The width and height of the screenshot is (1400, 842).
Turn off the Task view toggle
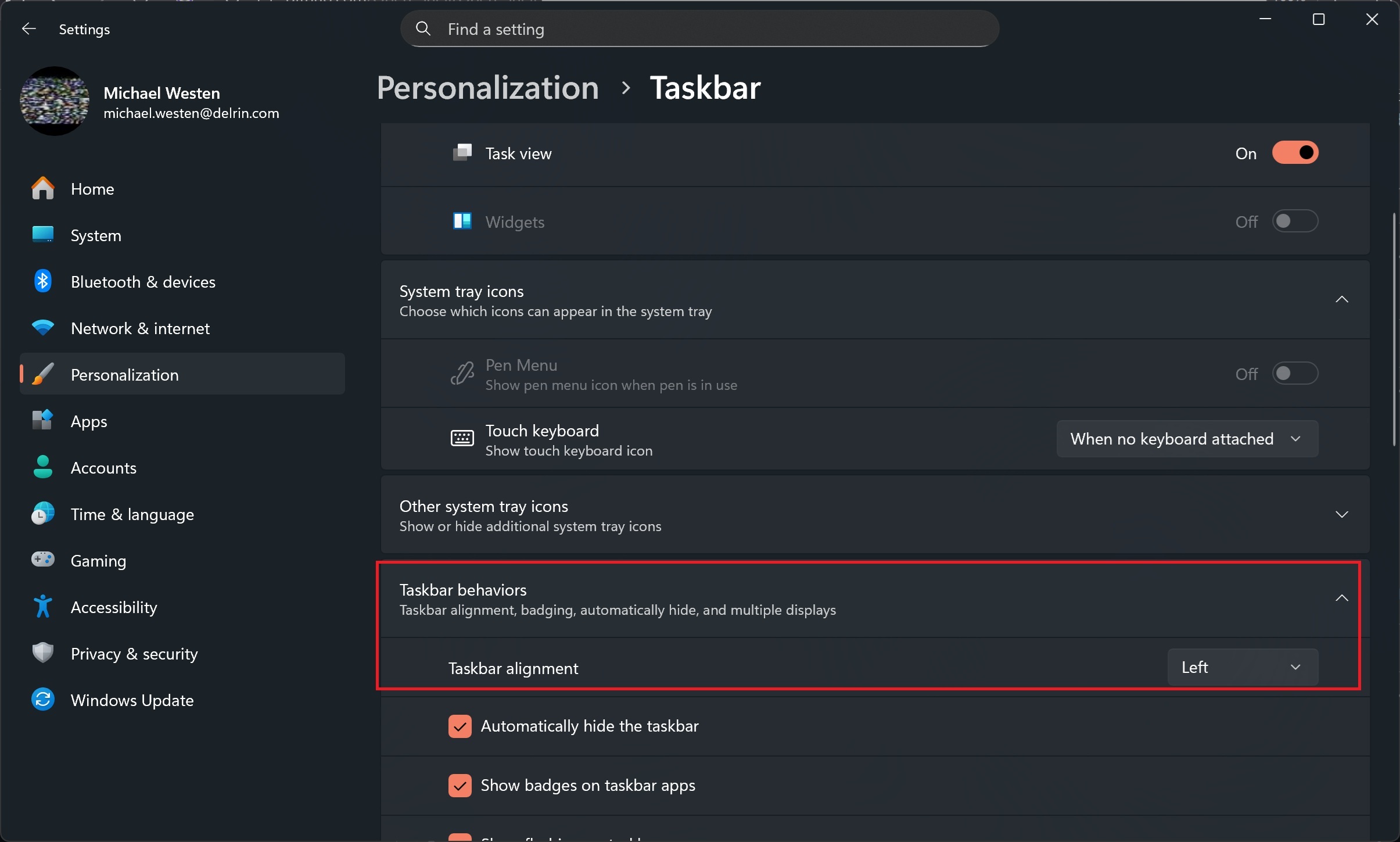tap(1295, 153)
